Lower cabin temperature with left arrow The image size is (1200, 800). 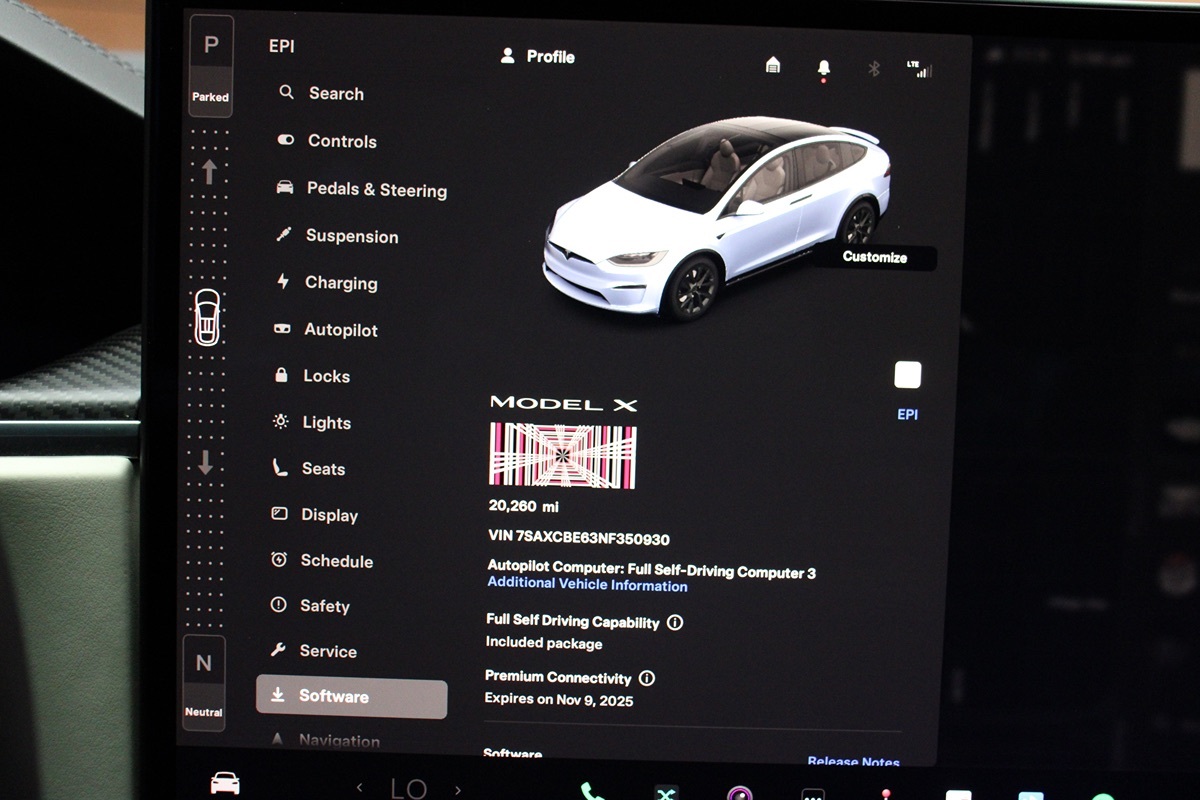360,787
